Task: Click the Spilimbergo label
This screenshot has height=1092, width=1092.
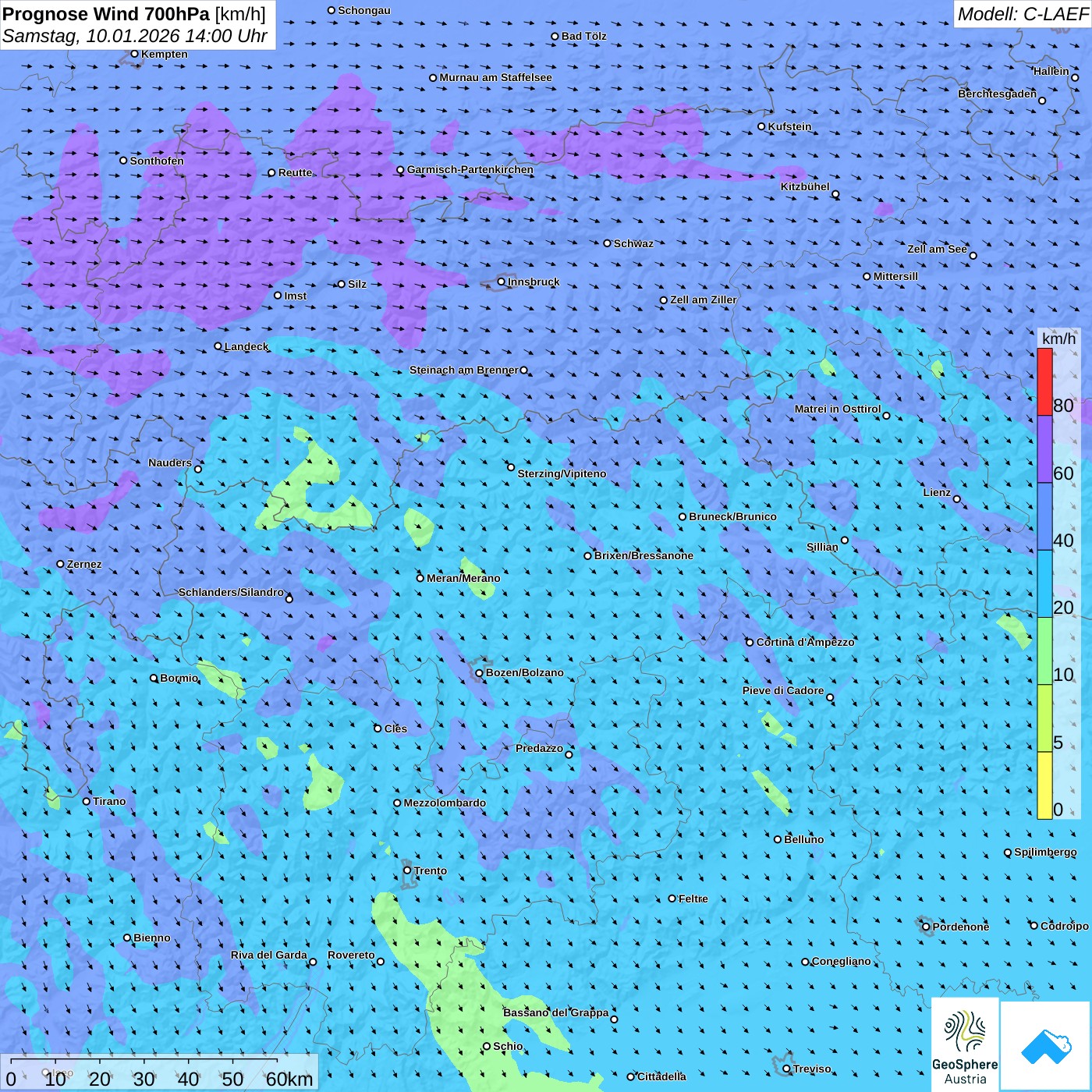Action: (1045, 852)
